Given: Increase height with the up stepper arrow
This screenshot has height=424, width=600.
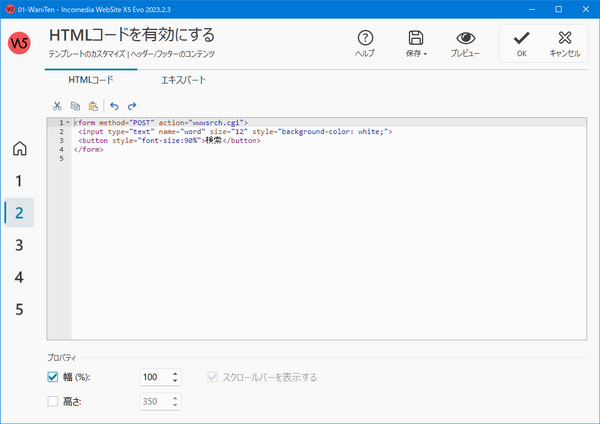Looking at the screenshot, I should (x=175, y=398).
